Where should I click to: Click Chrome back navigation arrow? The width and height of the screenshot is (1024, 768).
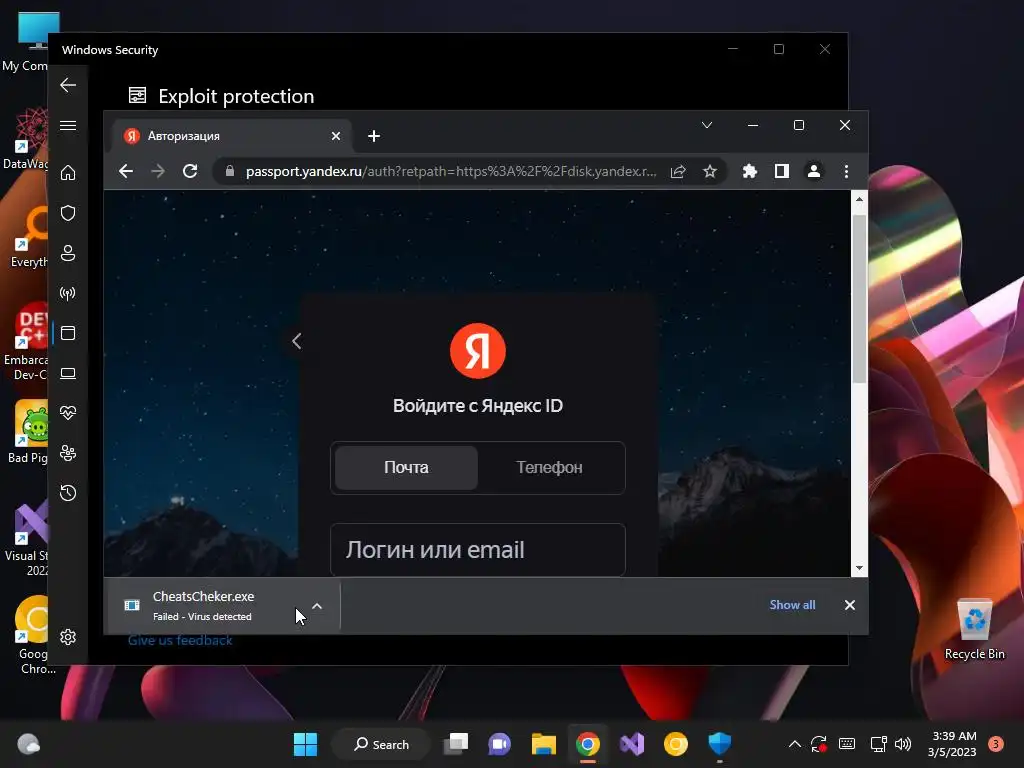[126, 171]
